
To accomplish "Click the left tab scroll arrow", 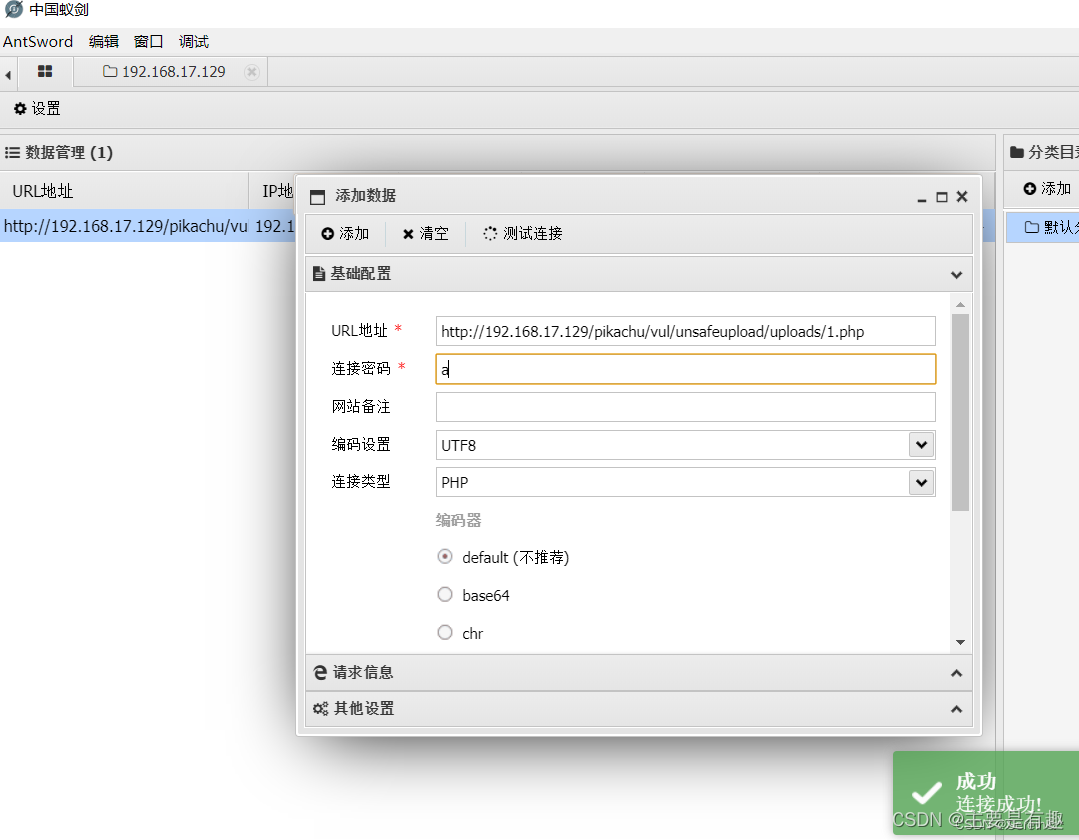I will (8, 74).
